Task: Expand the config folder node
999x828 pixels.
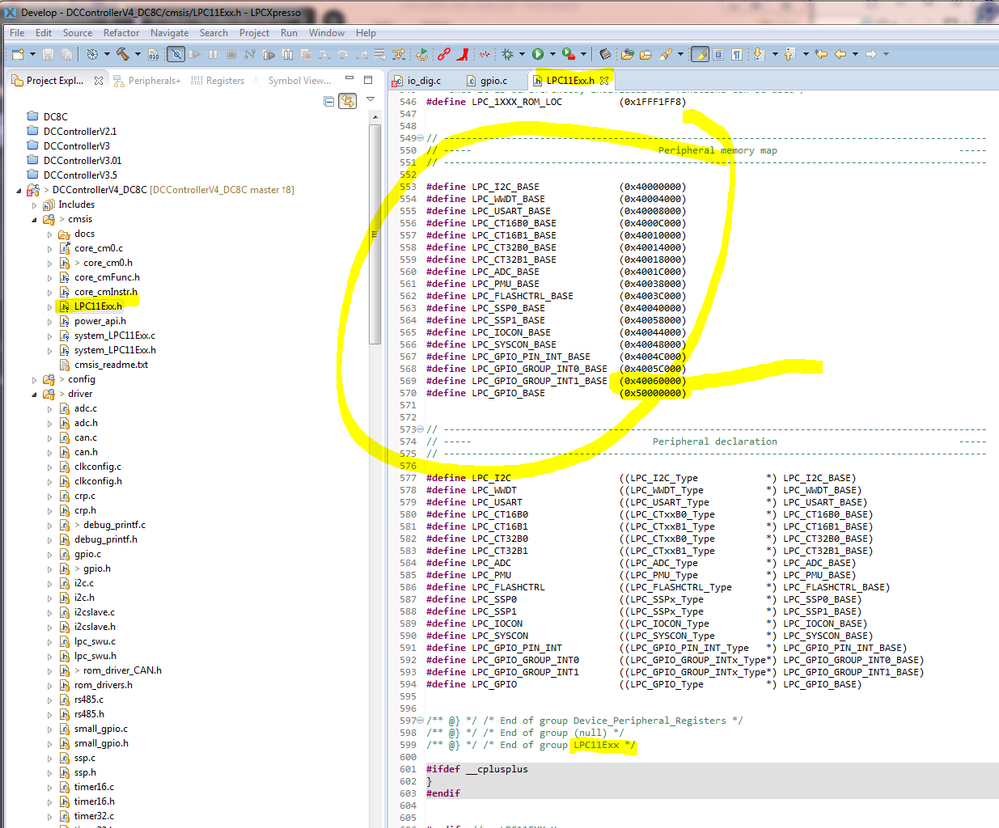Action: [34, 380]
